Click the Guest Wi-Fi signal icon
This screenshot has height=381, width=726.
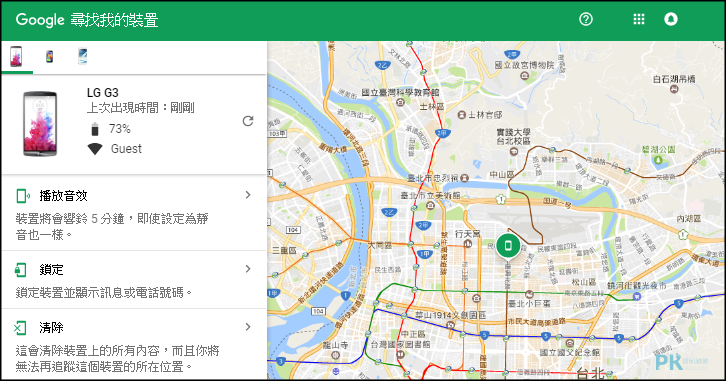tap(95, 149)
